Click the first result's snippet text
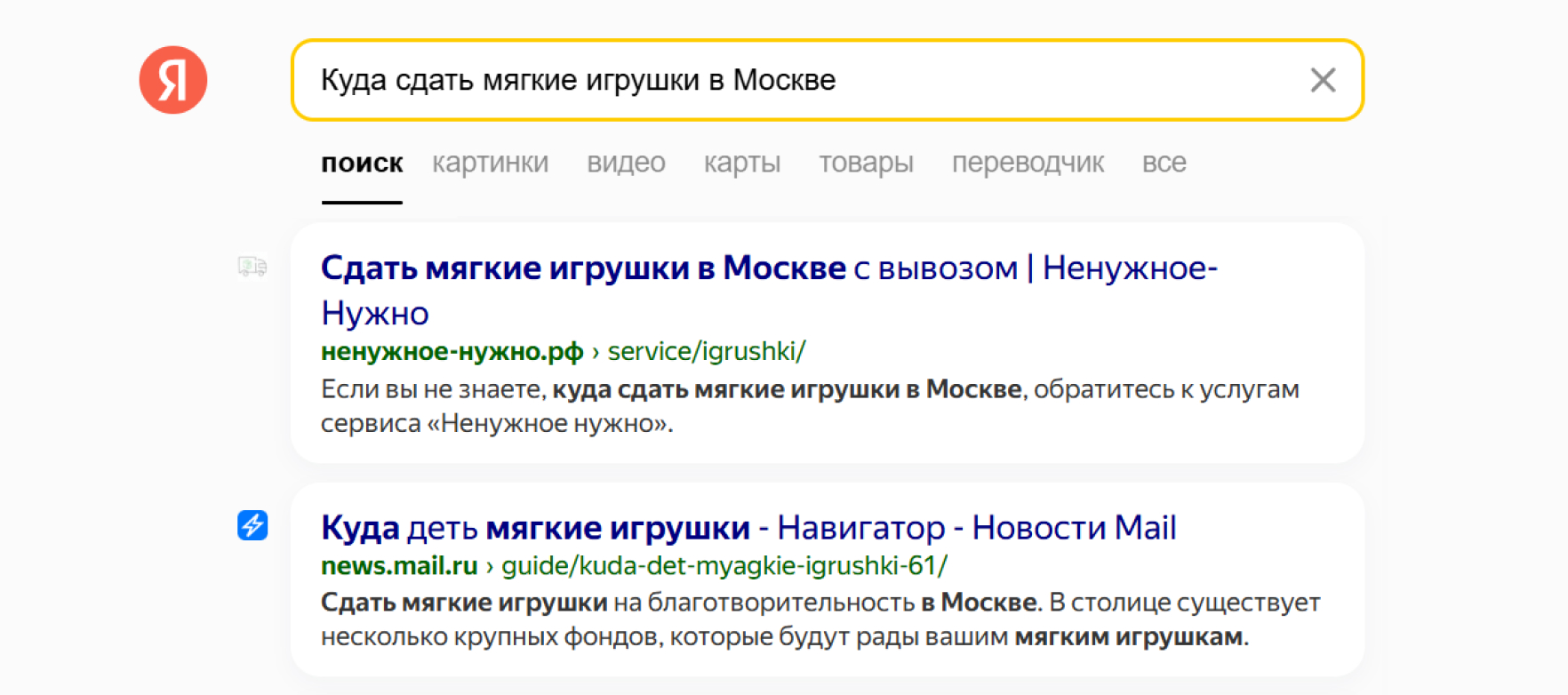1568x695 pixels. pyautogui.click(x=809, y=406)
